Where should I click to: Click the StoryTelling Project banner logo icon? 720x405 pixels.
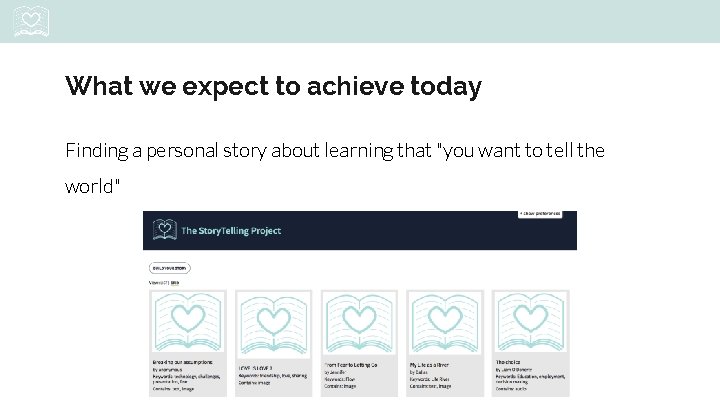[162, 230]
